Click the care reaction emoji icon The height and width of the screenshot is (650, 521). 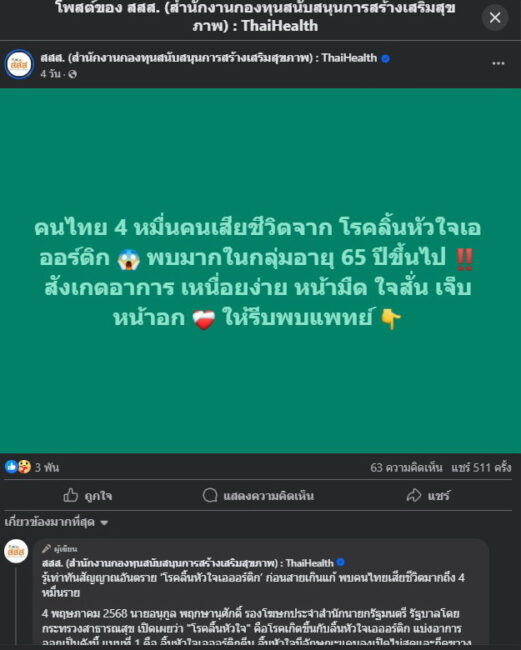24,467
